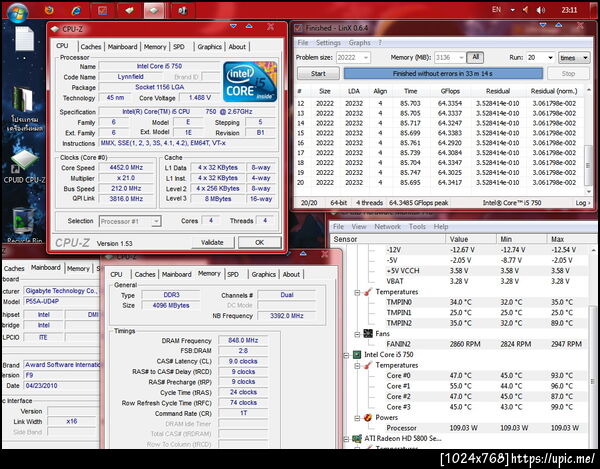Click the LinX window title icon
Image resolution: width=600 pixels, height=469 pixels.
(298, 28)
